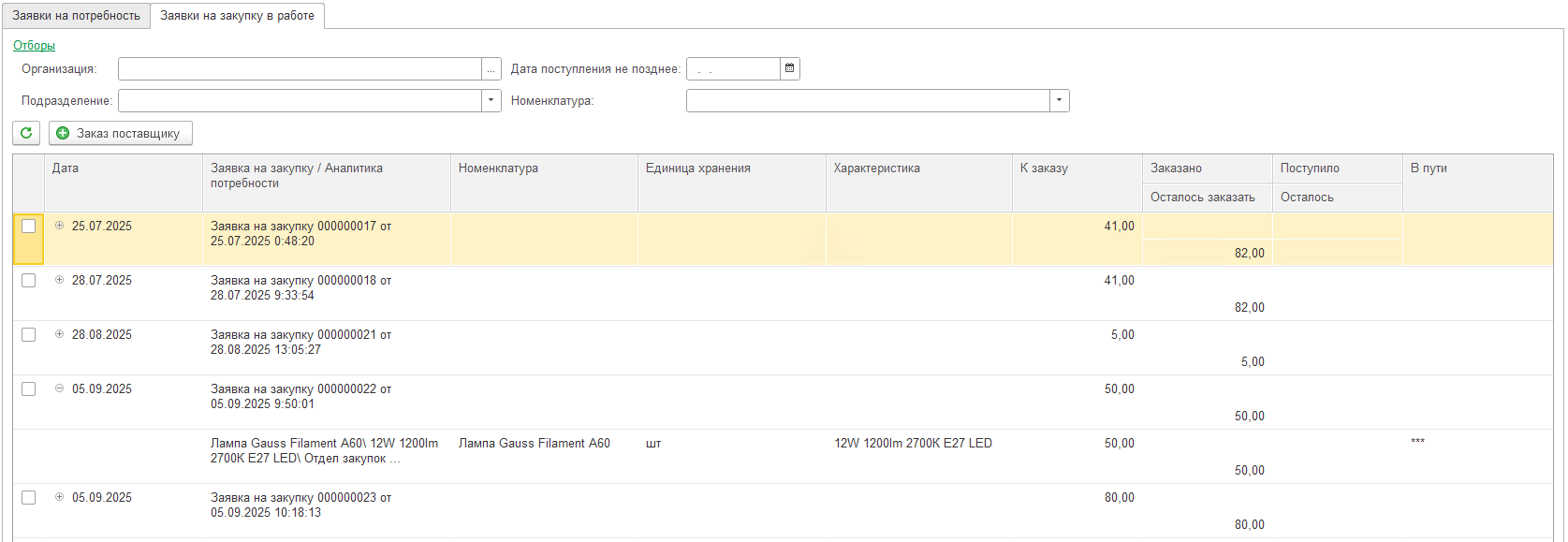Open the calendar picker for the date field
This screenshot has height=542, width=1568.
point(790,68)
